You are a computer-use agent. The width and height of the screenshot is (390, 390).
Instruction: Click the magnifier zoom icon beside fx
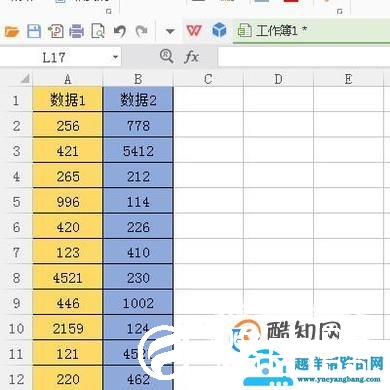(x=166, y=56)
